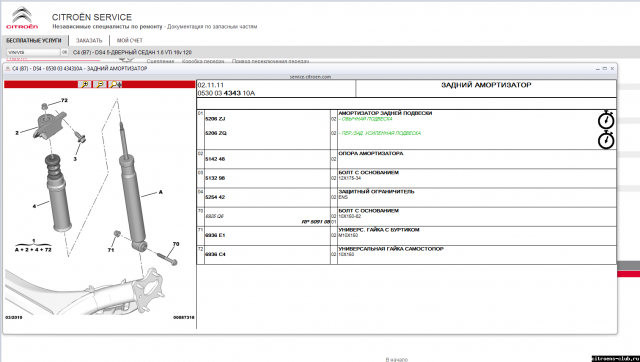Click reference code 0530 03 4343 10A

point(226,93)
